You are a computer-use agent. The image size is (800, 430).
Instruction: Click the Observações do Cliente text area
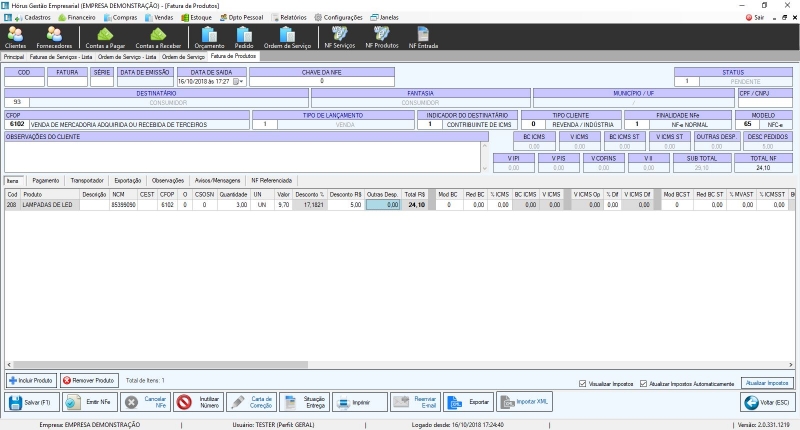coord(243,157)
